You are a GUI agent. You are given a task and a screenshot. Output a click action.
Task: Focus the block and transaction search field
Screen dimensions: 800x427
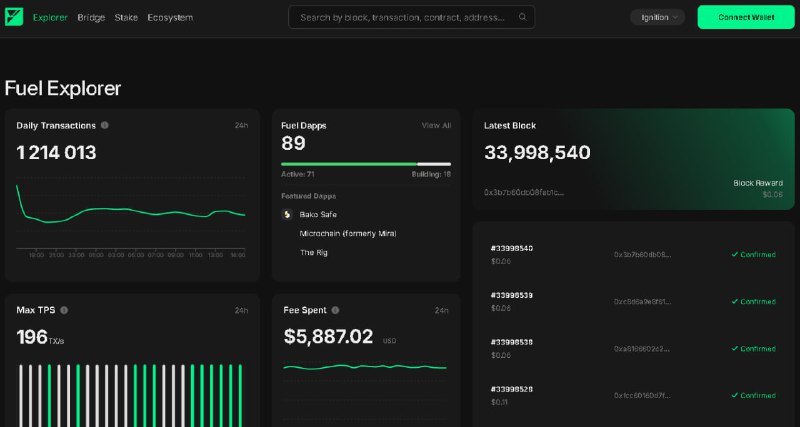405,17
